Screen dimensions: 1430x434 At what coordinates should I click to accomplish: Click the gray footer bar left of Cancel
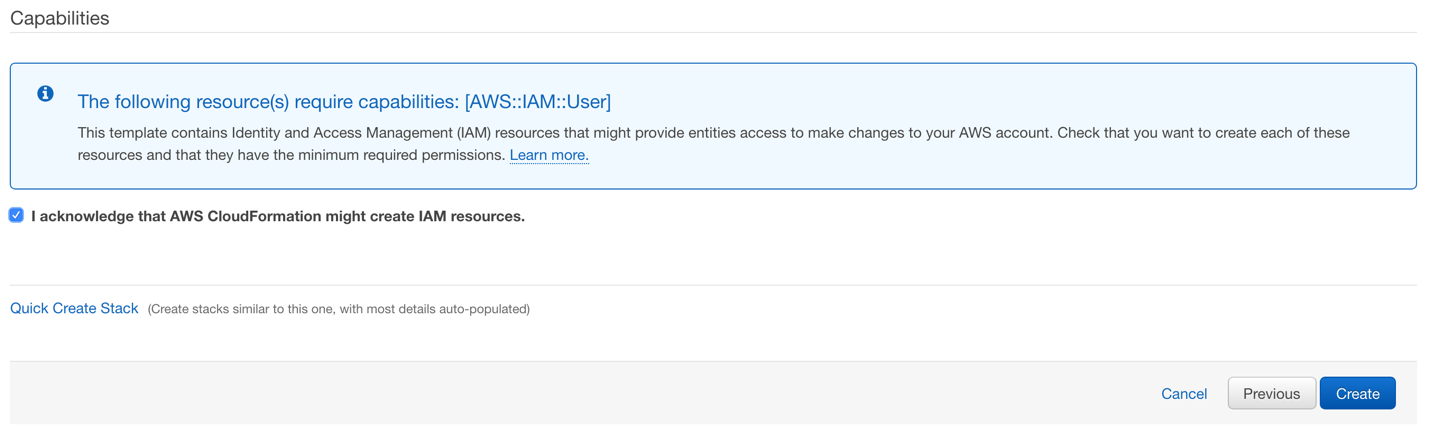tap(580, 393)
